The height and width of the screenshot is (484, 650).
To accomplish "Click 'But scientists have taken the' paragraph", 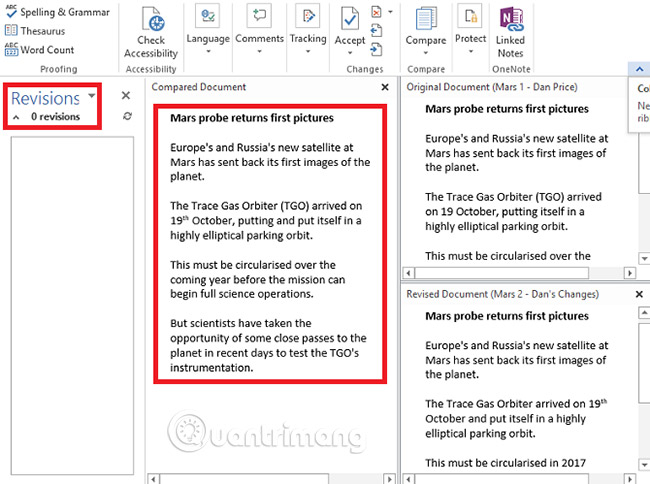I will 268,345.
